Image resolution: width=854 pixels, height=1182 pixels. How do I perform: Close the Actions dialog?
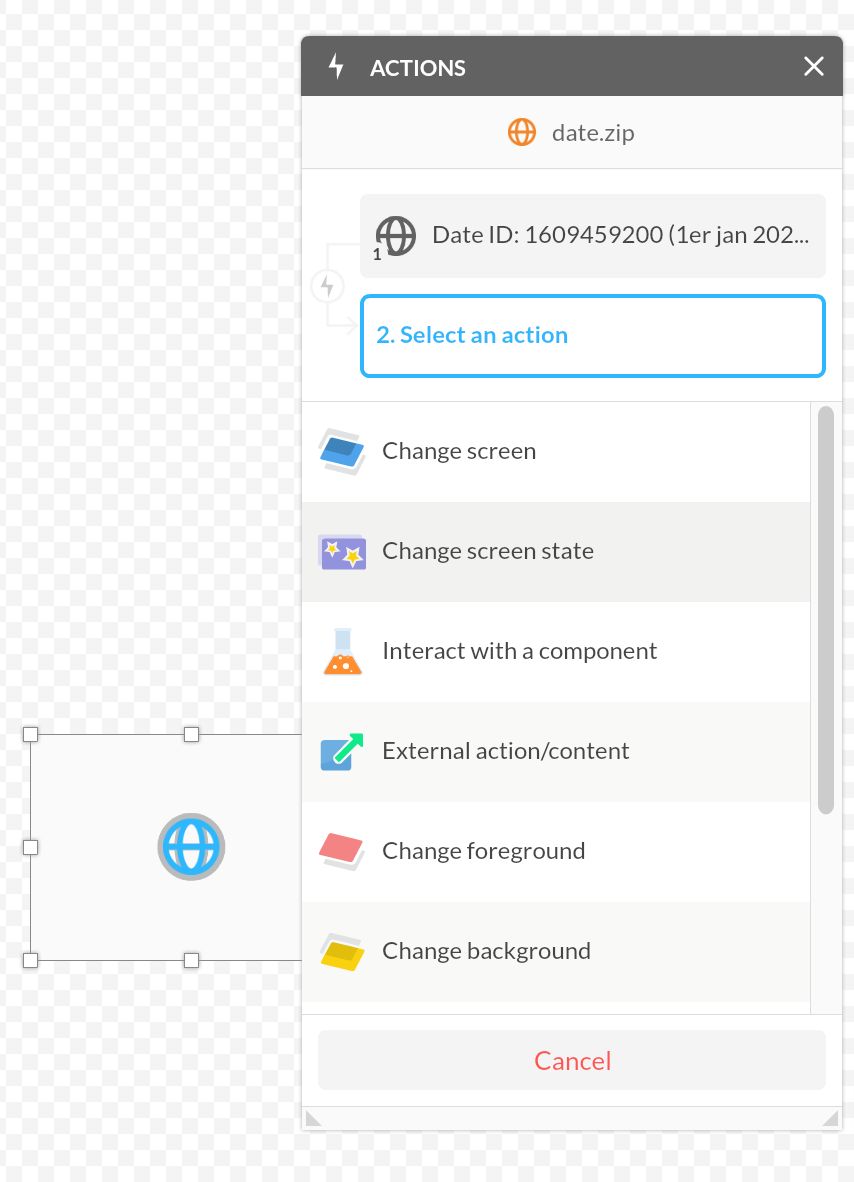(813, 67)
